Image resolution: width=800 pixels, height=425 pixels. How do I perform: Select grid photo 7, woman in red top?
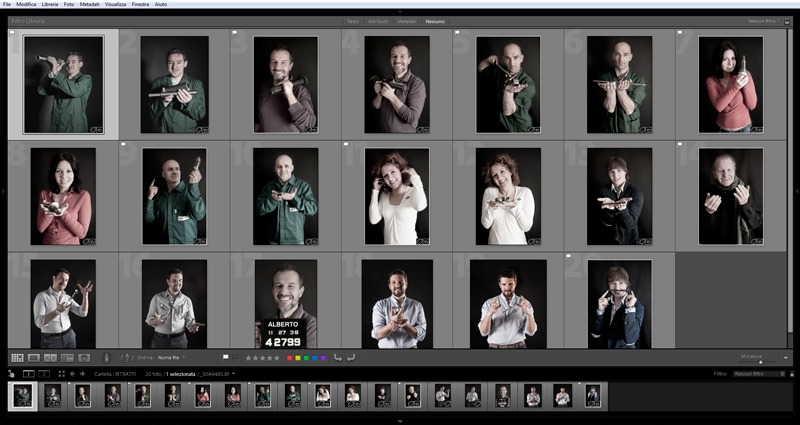(731, 85)
